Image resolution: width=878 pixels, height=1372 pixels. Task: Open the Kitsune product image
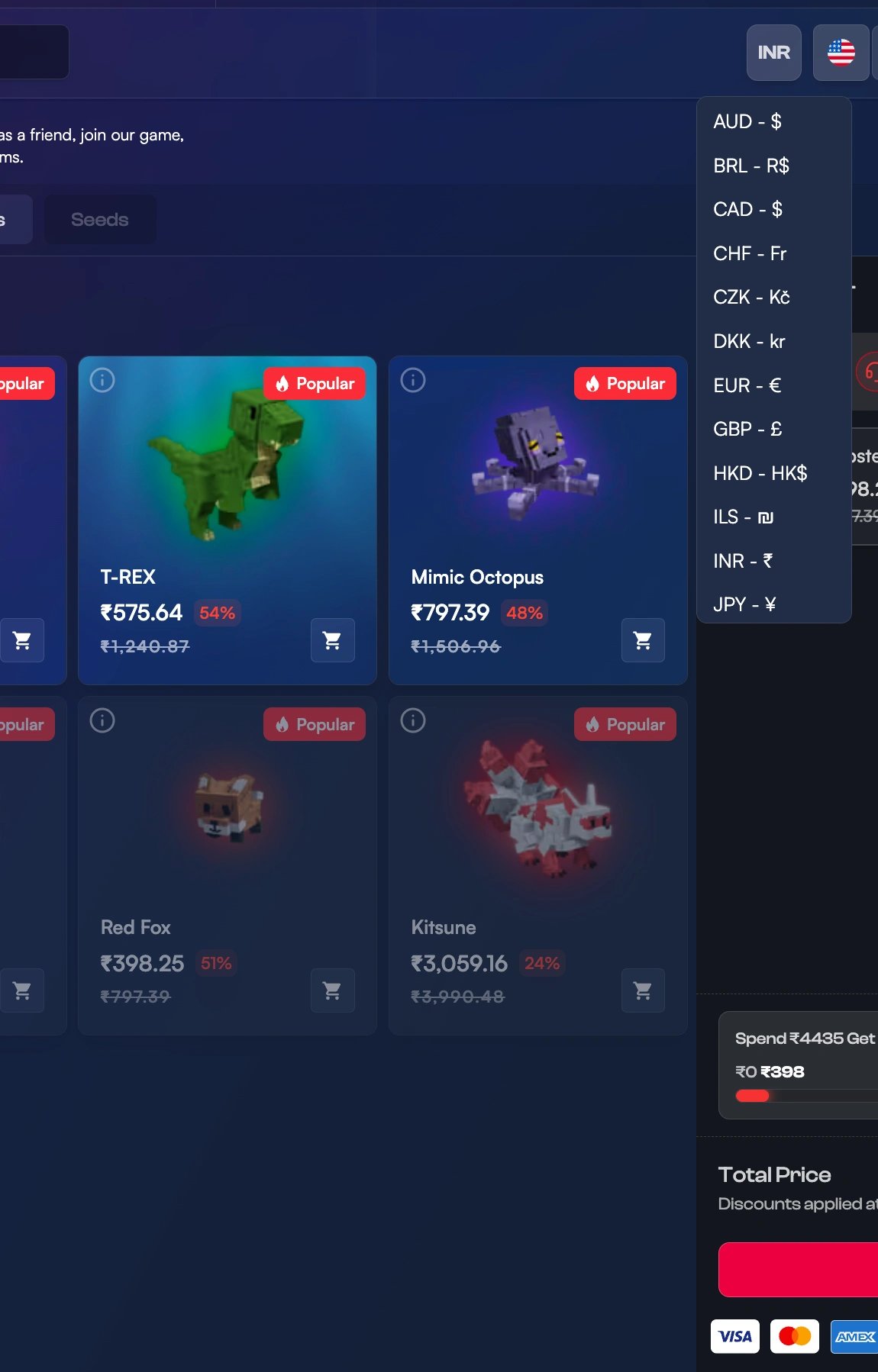[538, 809]
